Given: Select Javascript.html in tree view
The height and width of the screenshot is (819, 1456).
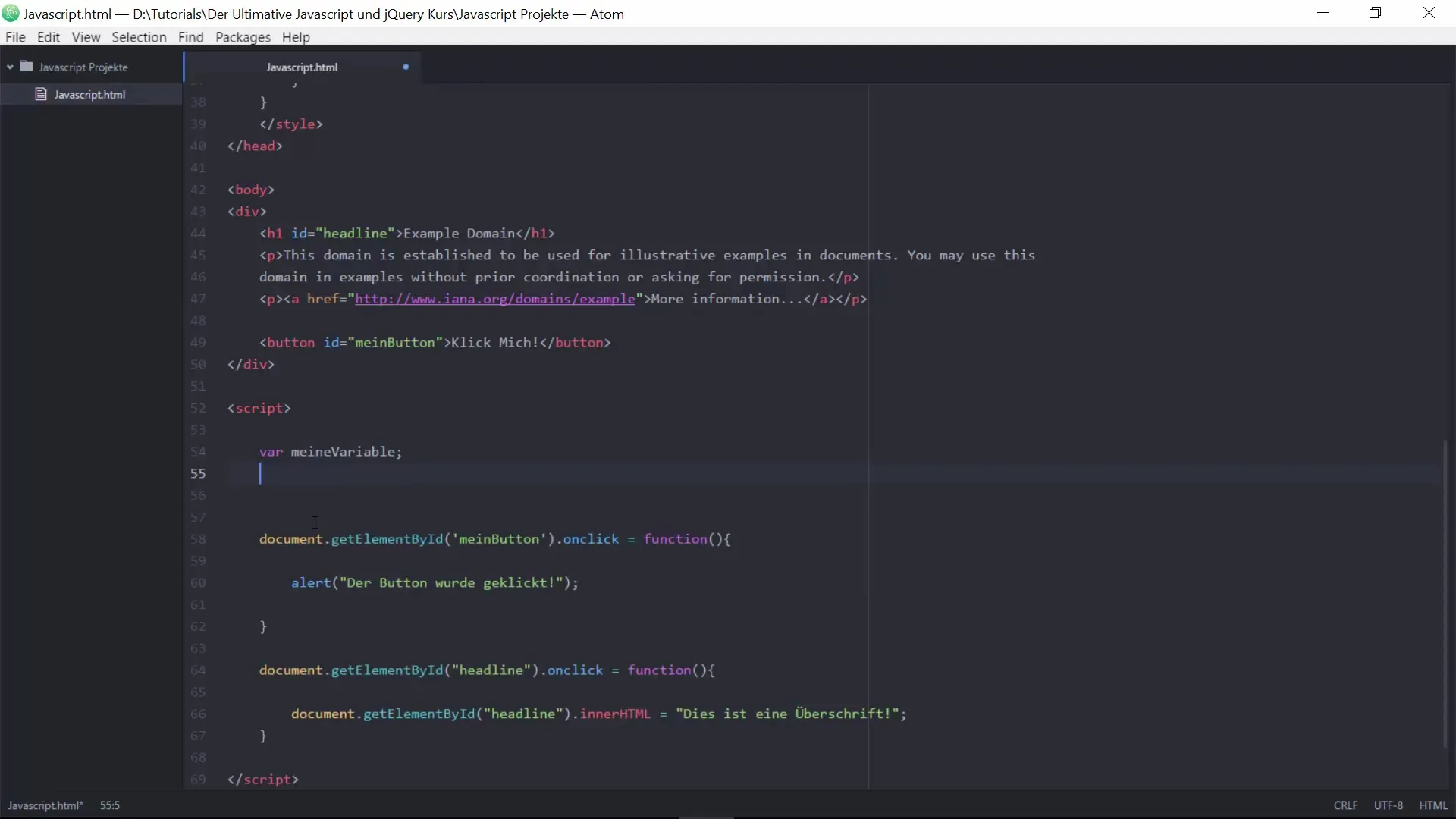Looking at the screenshot, I should coord(91,94).
